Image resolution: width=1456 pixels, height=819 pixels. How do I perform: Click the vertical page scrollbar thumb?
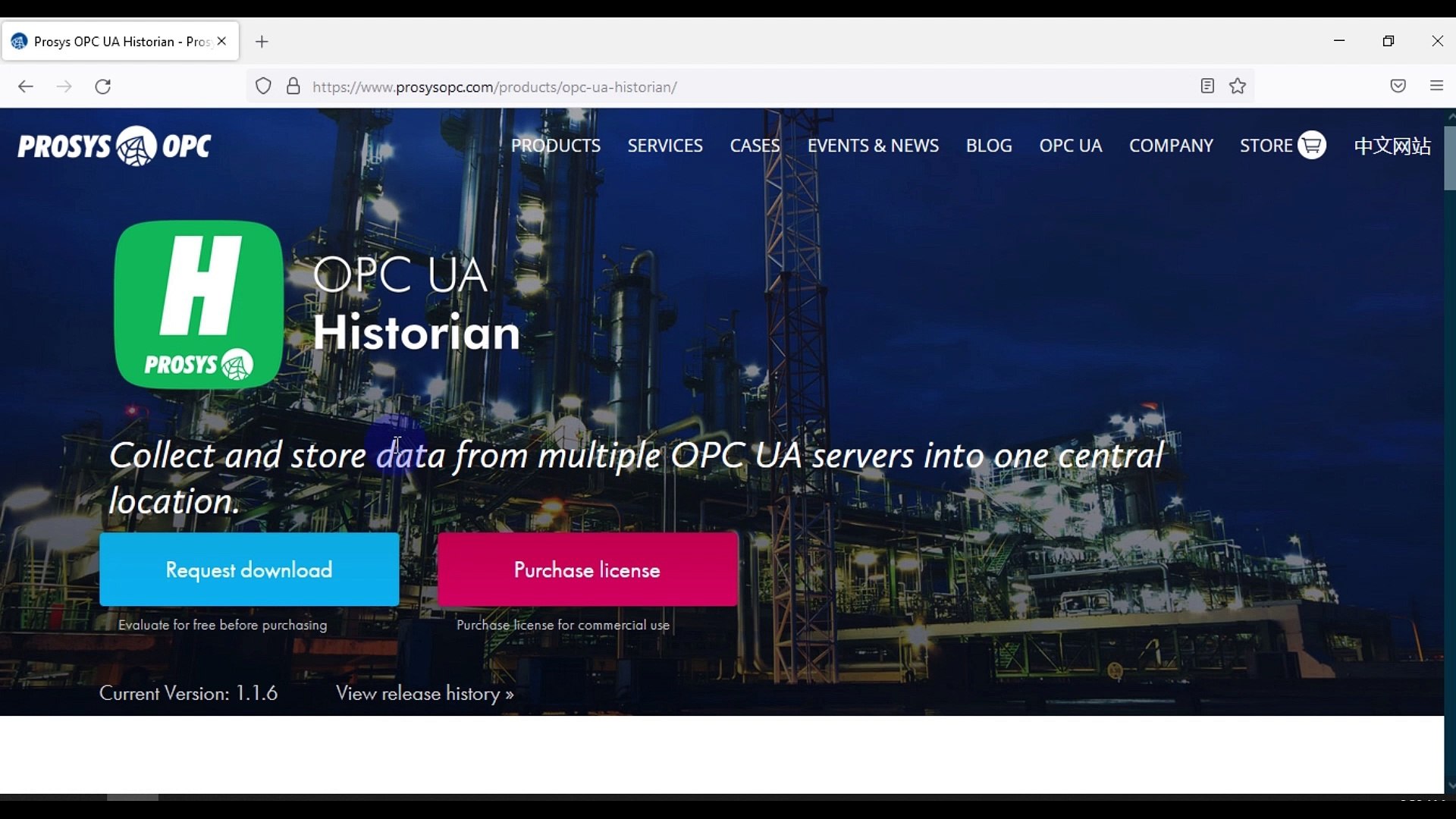point(1450,158)
